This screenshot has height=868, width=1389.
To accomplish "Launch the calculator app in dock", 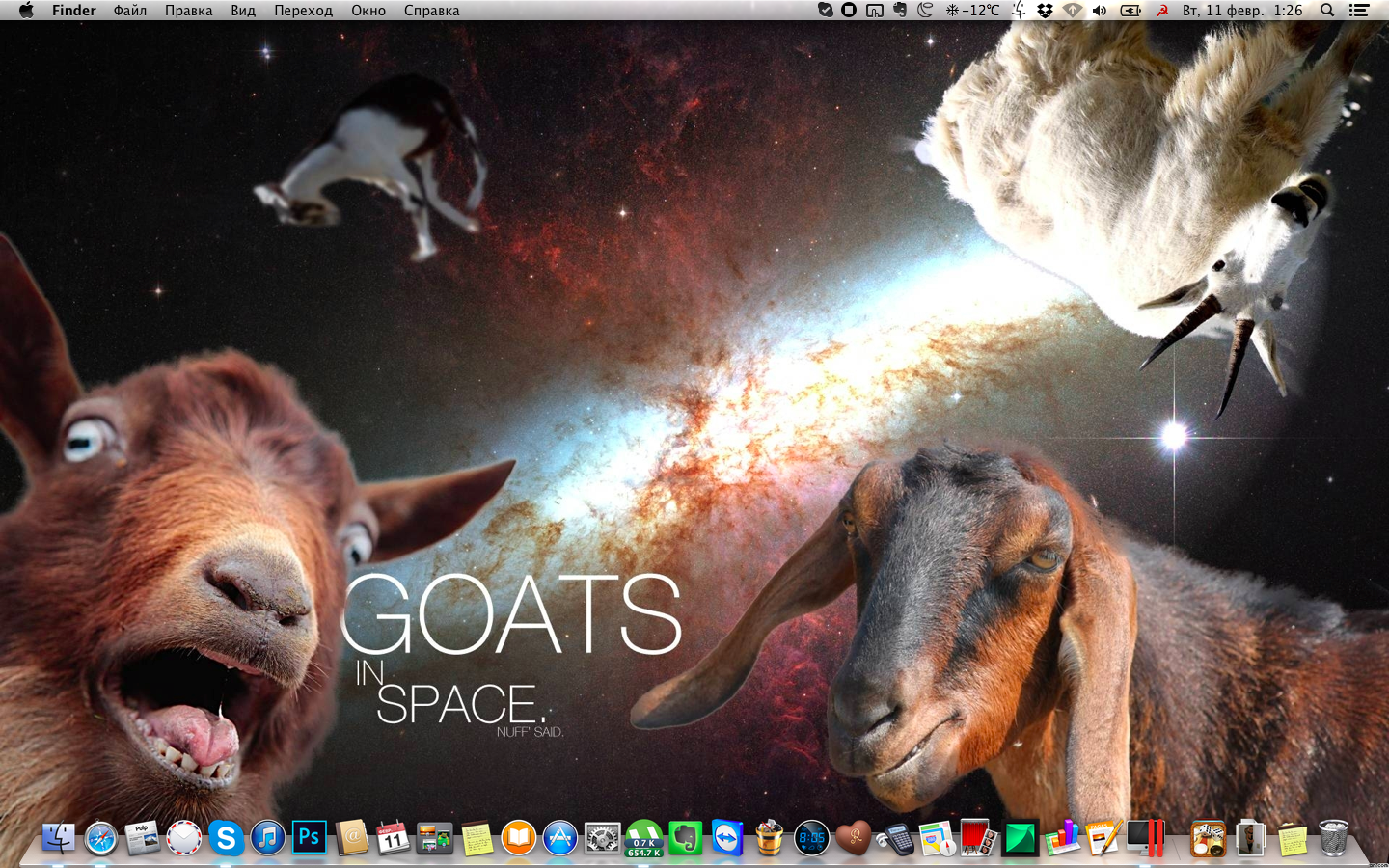I will point(895,838).
